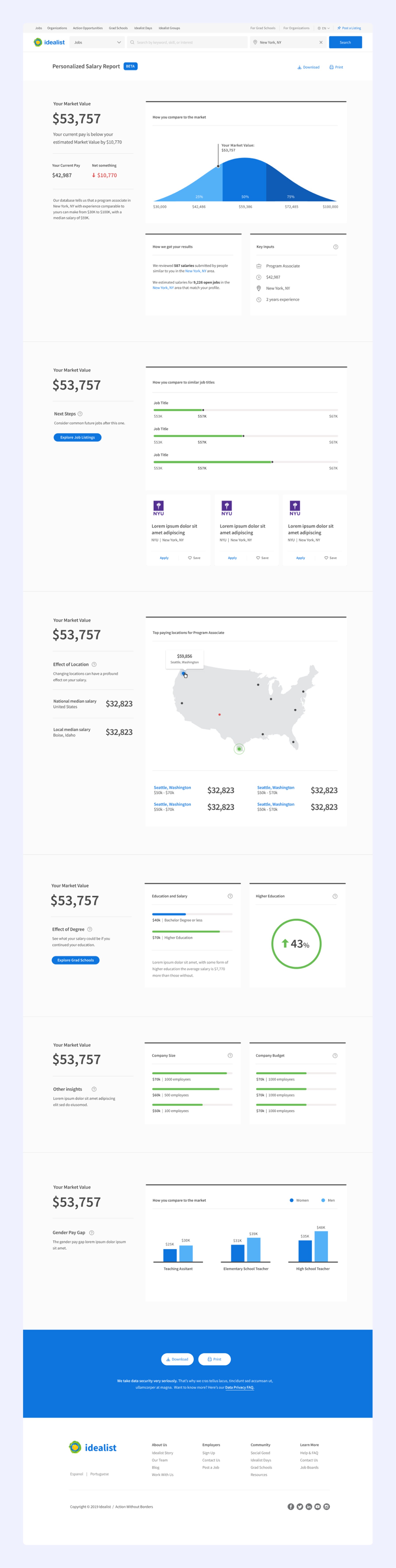Open Work With Us in the footer

click(163, 1475)
